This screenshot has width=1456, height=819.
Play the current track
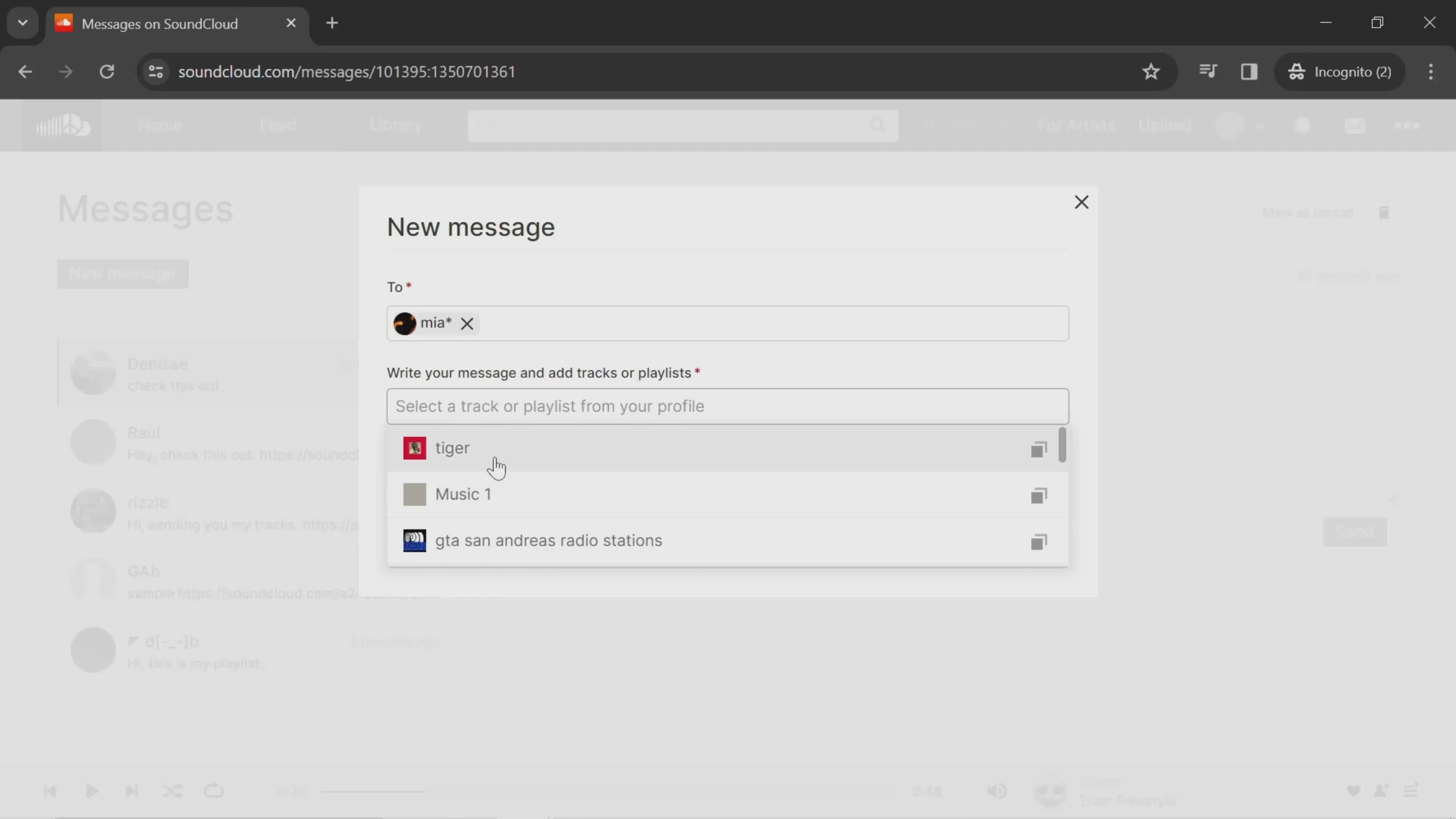91,791
